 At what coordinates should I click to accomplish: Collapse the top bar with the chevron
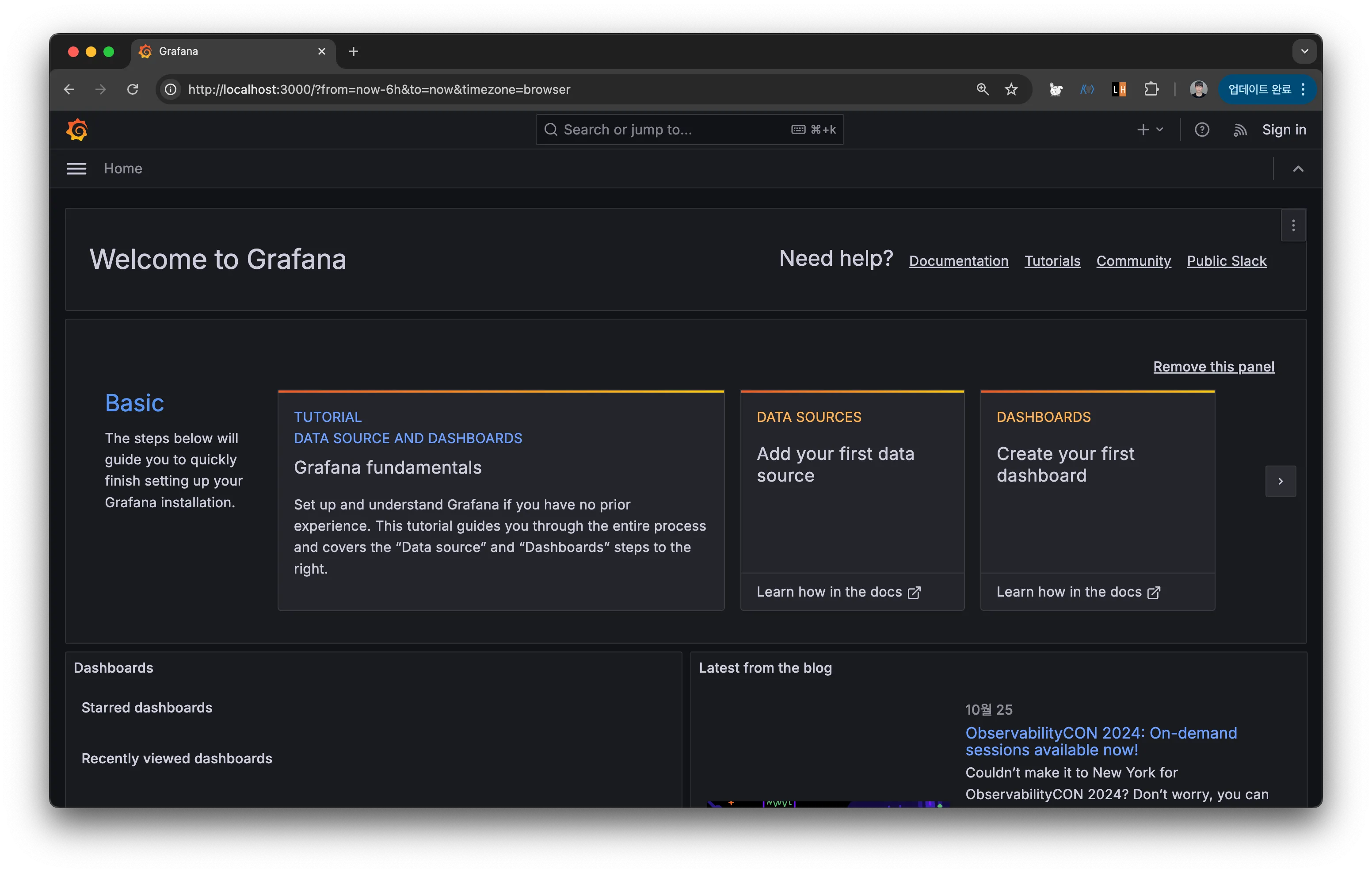pos(1298,169)
